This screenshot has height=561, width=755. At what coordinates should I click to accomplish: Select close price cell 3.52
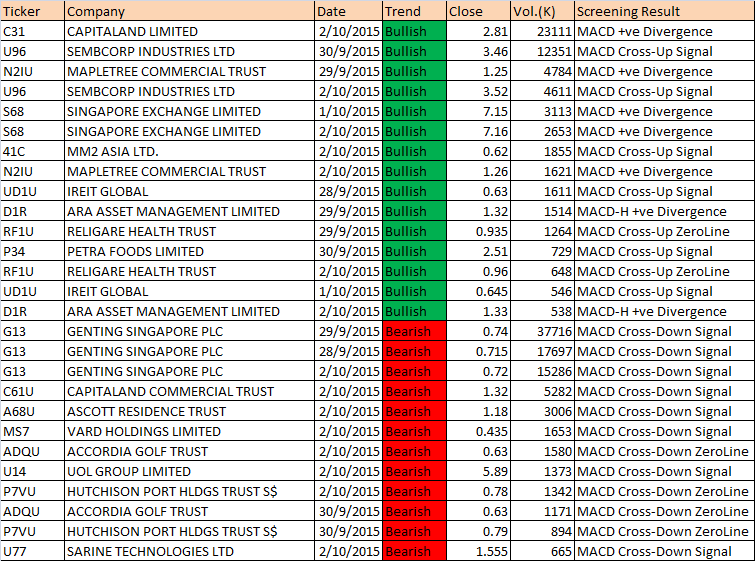(479, 91)
